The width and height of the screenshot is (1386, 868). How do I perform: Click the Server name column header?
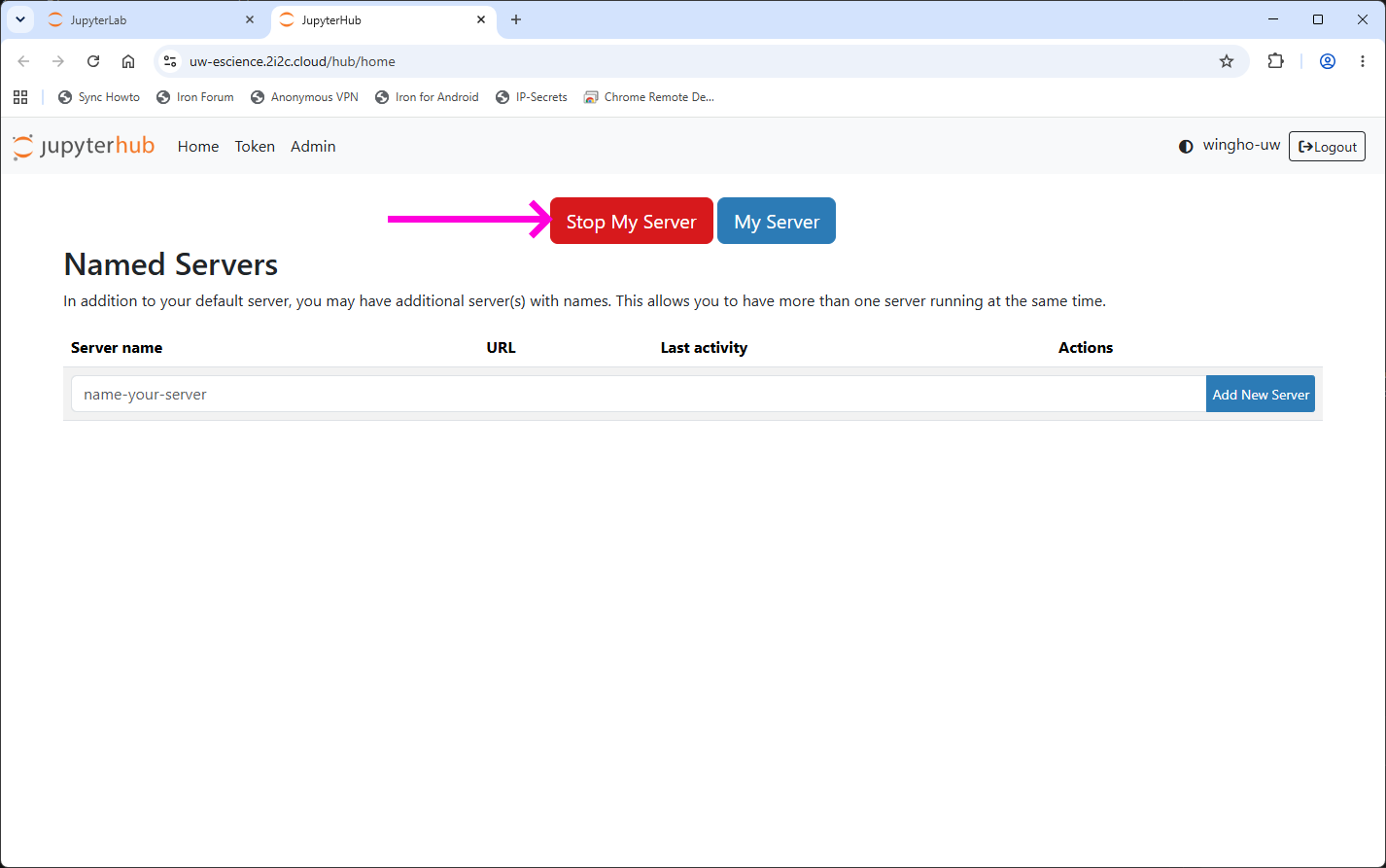pyautogui.click(x=117, y=348)
